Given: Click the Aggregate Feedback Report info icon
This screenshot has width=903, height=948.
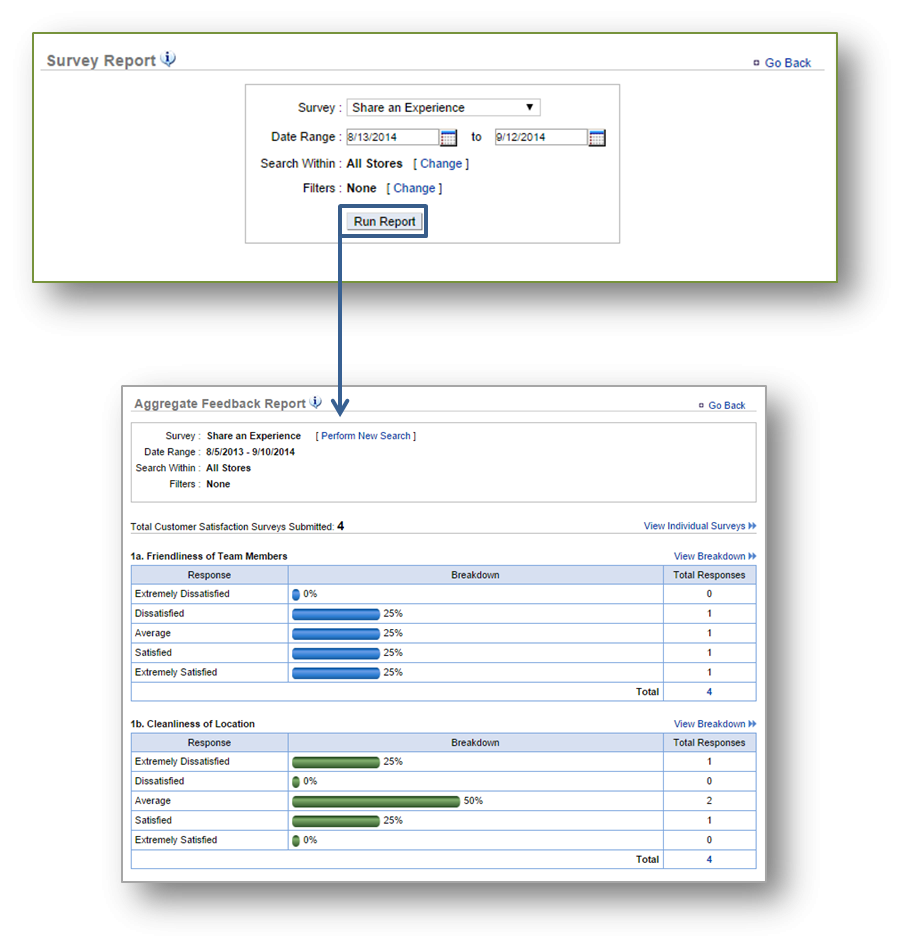Looking at the screenshot, I should pyautogui.click(x=315, y=402).
